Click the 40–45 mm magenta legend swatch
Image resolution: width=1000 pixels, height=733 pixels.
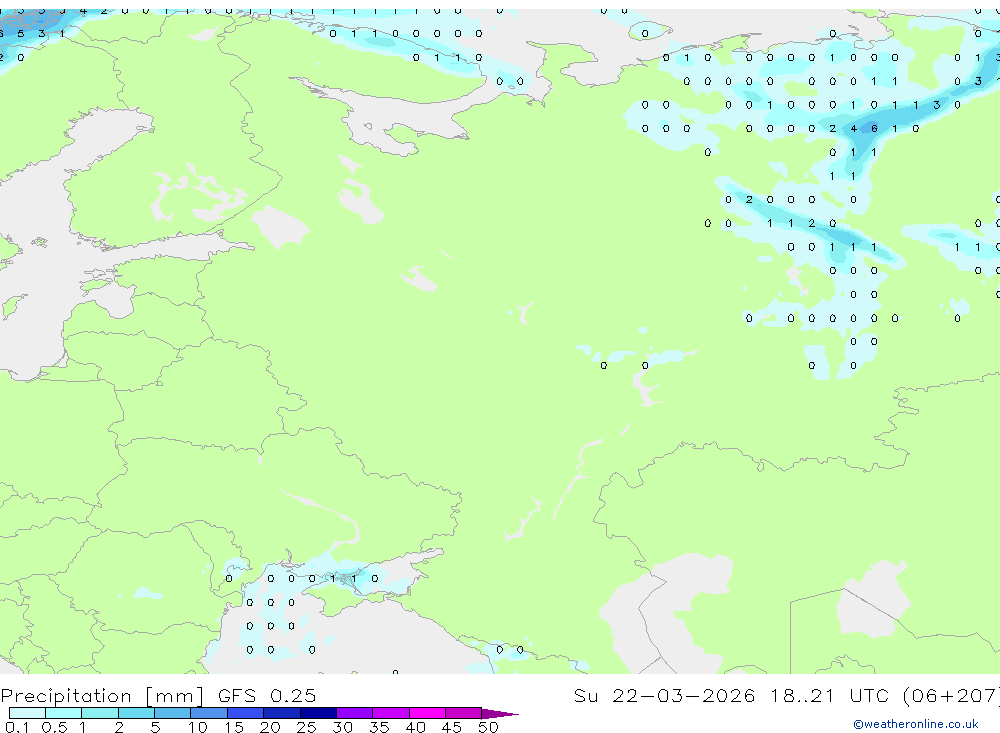pos(427,713)
